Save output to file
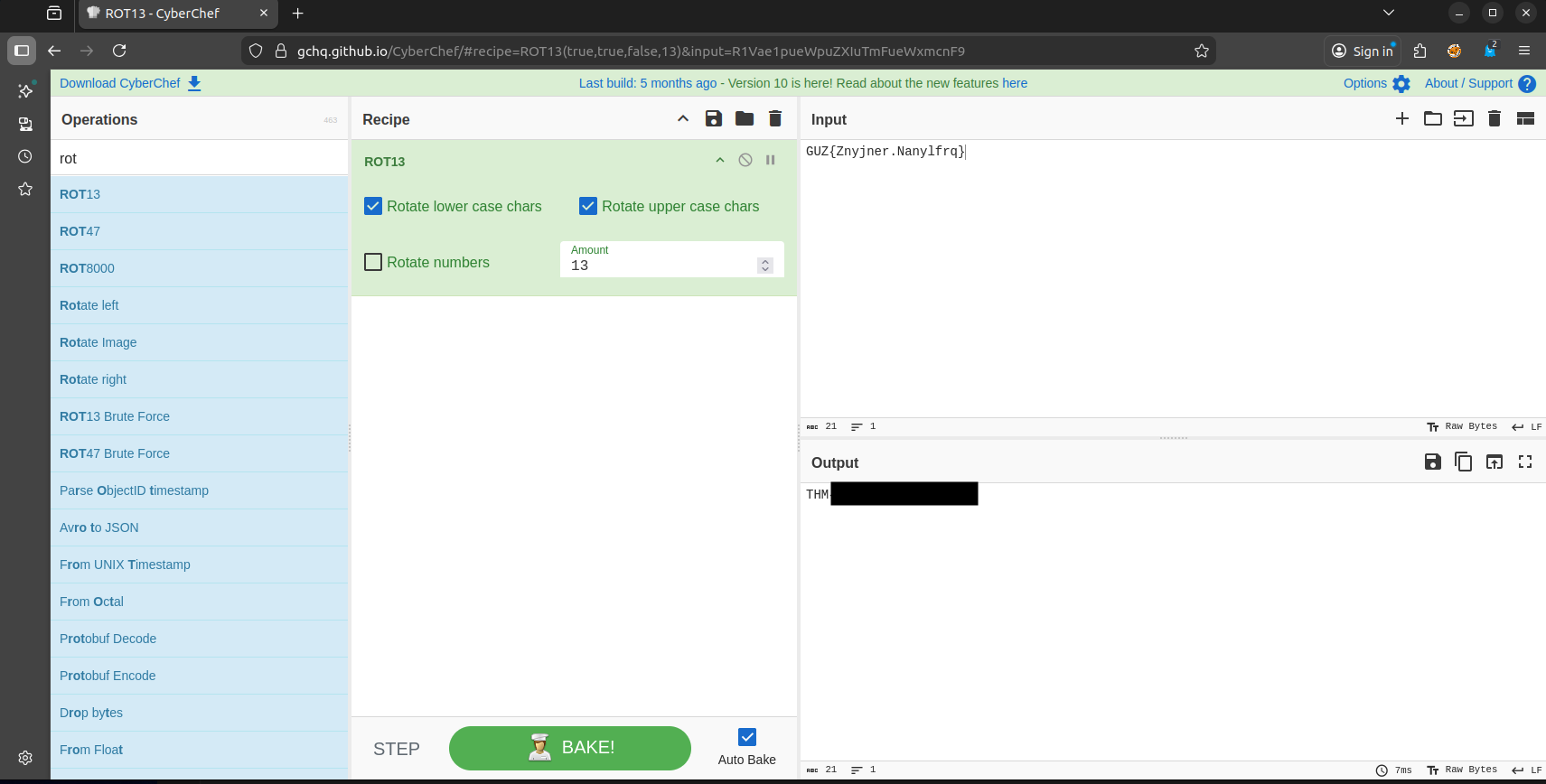The image size is (1546, 784). [1433, 462]
